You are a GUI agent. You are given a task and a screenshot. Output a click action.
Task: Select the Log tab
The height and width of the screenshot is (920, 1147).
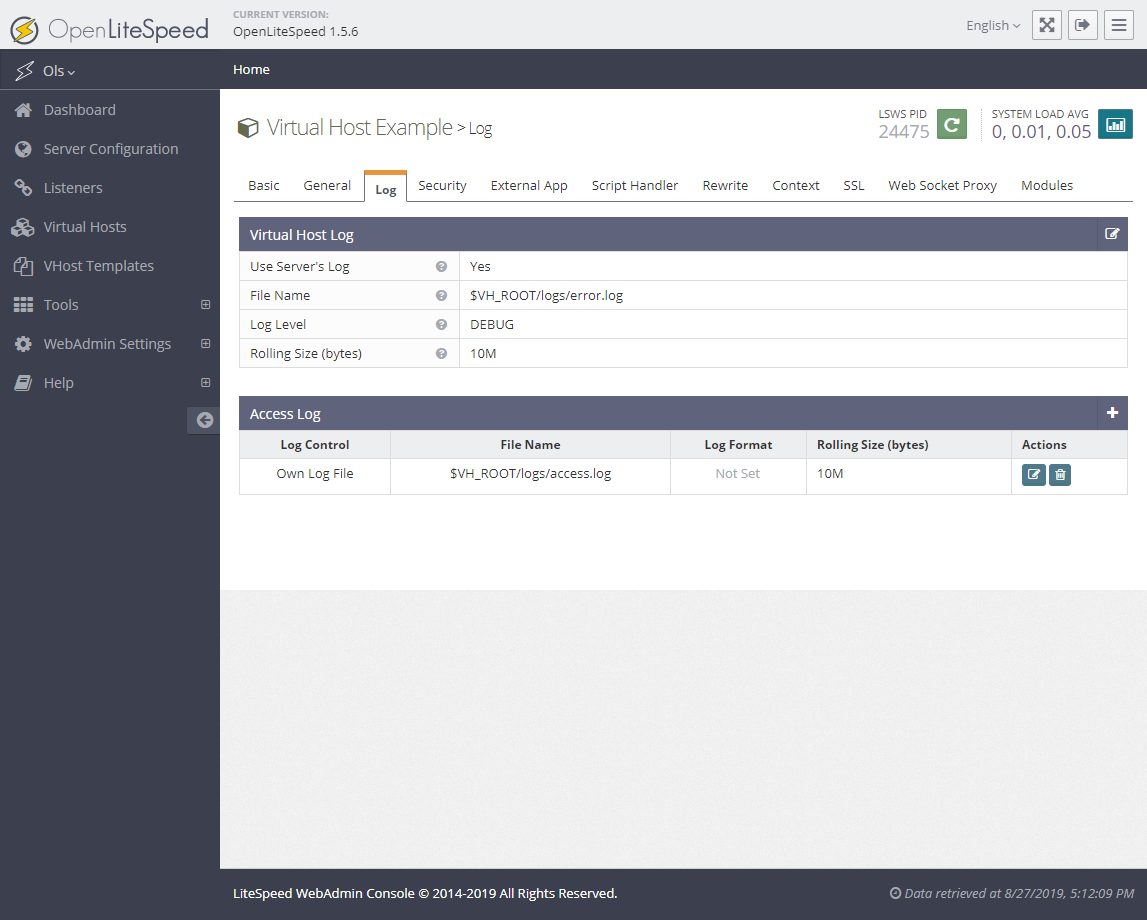tap(386, 187)
